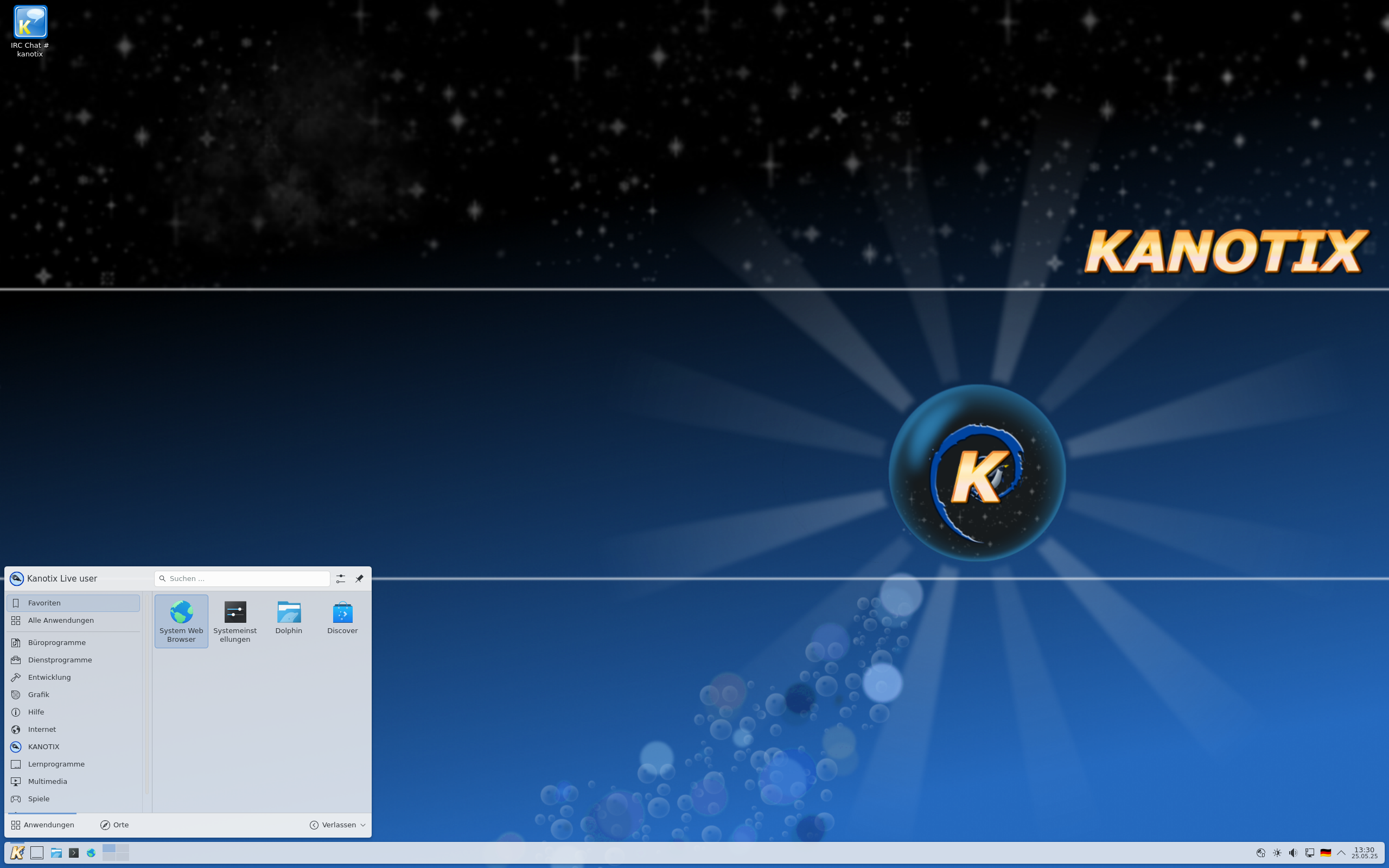This screenshot has width=1389, height=868.
Task: Open the Lernprogramme category
Action: coord(73,764)
